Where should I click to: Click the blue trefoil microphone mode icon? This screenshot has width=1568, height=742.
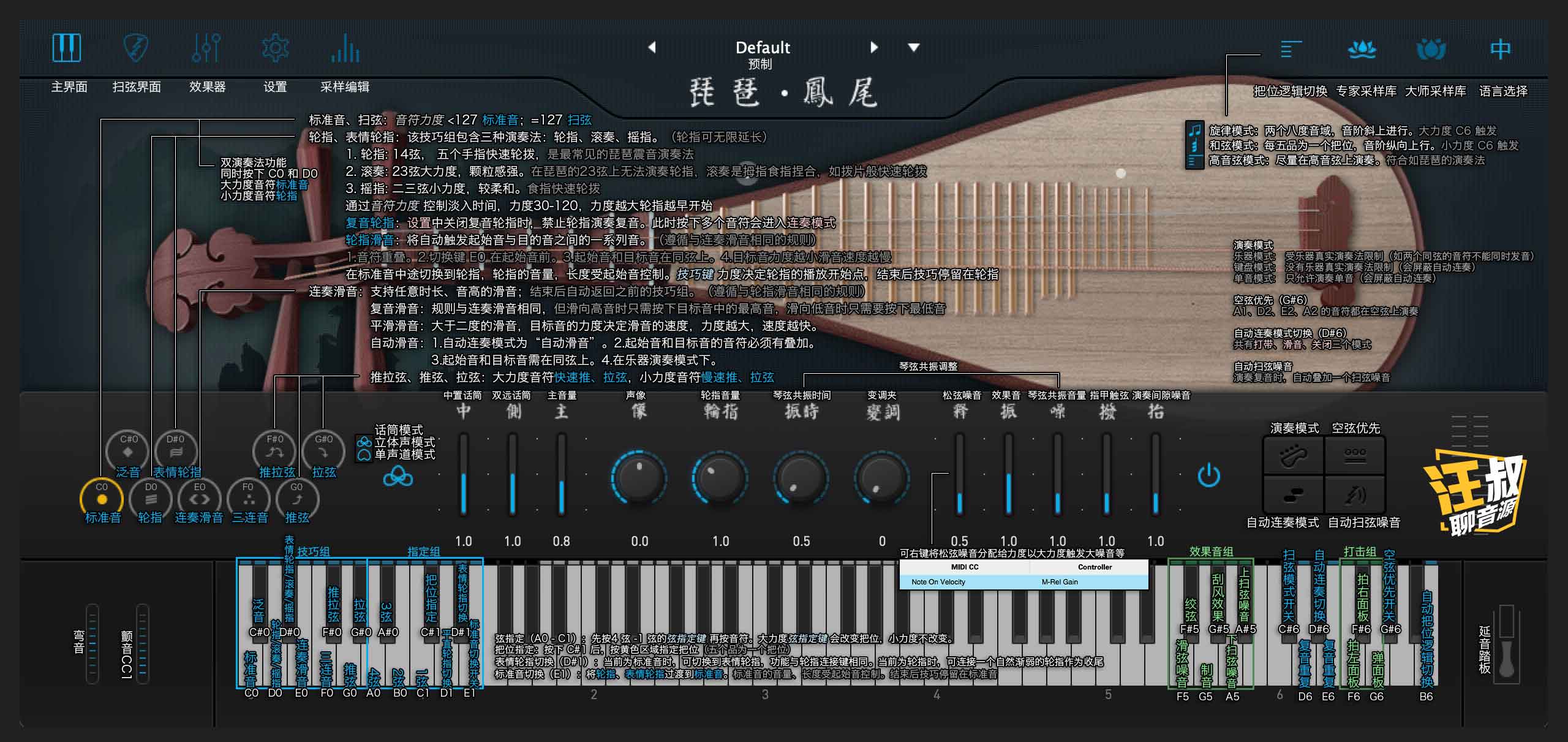point(398,475)
